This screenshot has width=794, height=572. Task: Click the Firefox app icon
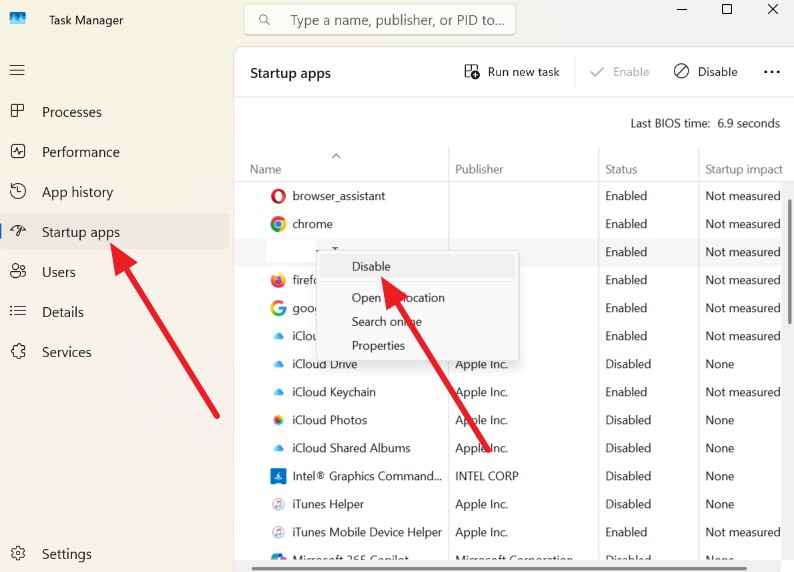(x=278, y=280)
